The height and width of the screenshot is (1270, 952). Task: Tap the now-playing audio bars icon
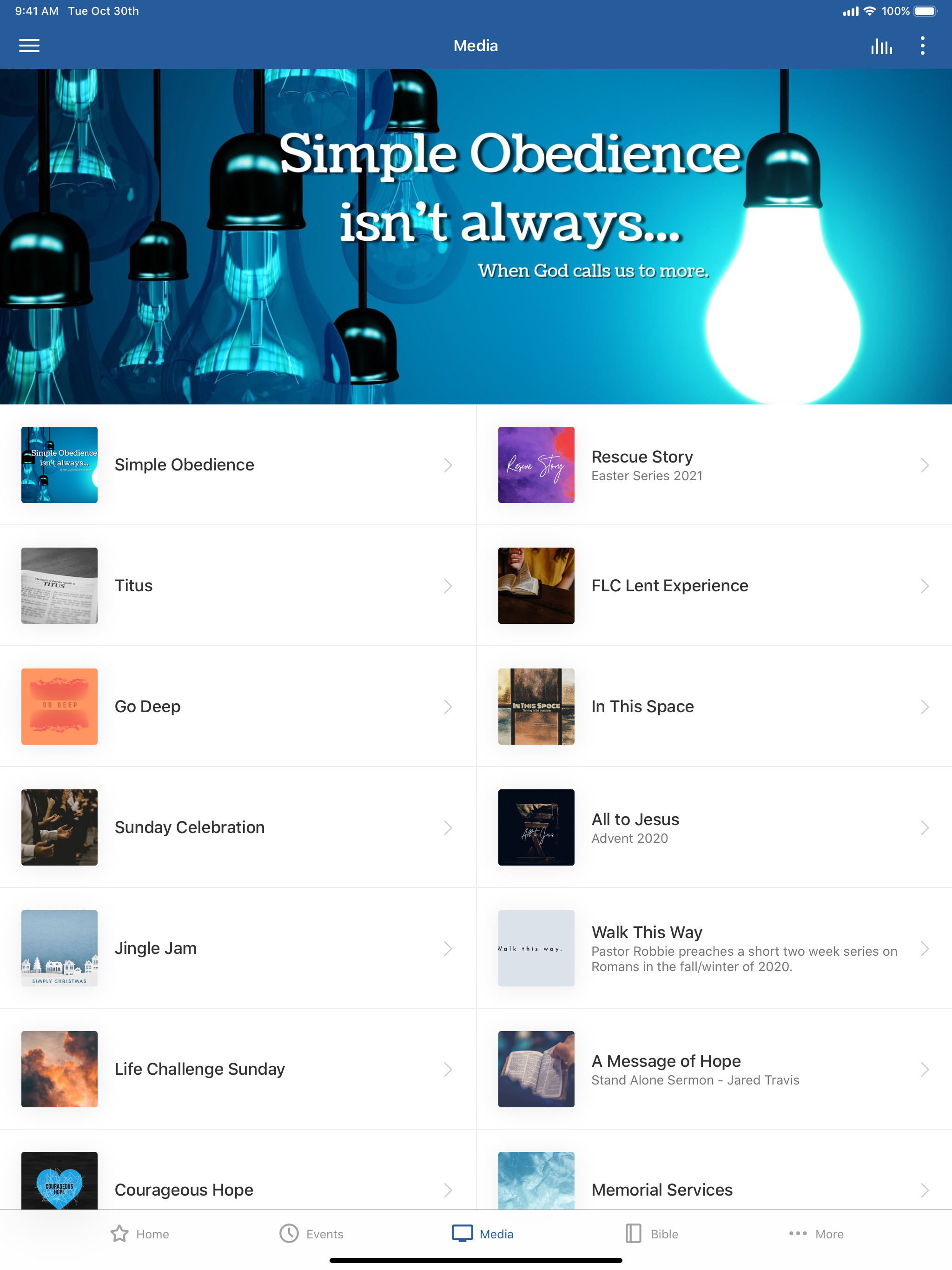881,46
